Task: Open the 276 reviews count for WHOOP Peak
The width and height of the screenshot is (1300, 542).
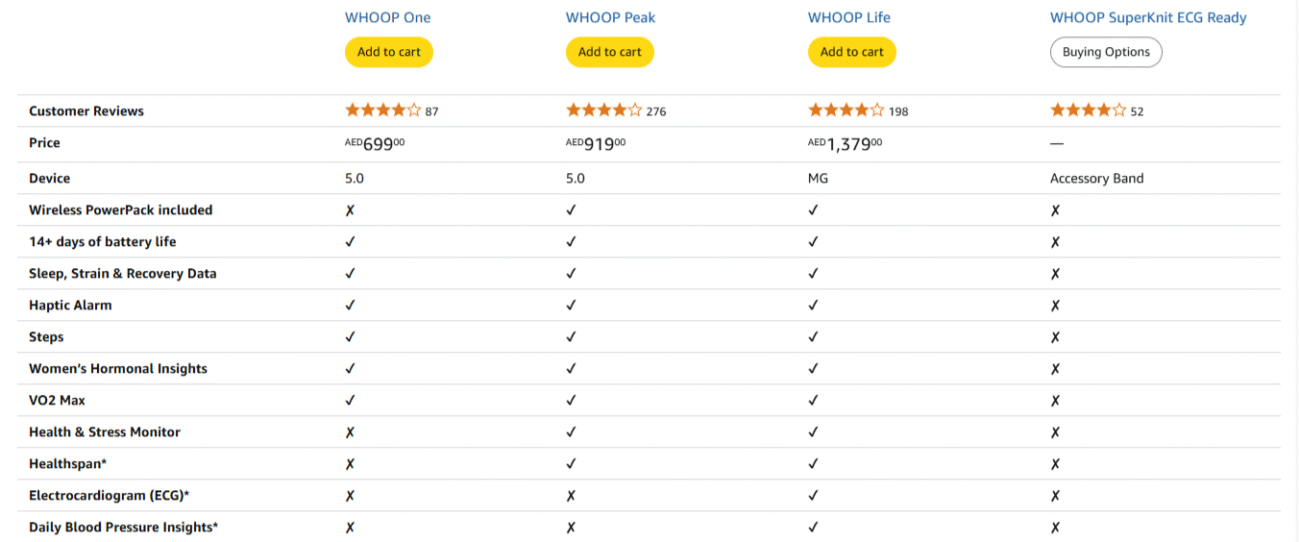Action: pos(656,112)
